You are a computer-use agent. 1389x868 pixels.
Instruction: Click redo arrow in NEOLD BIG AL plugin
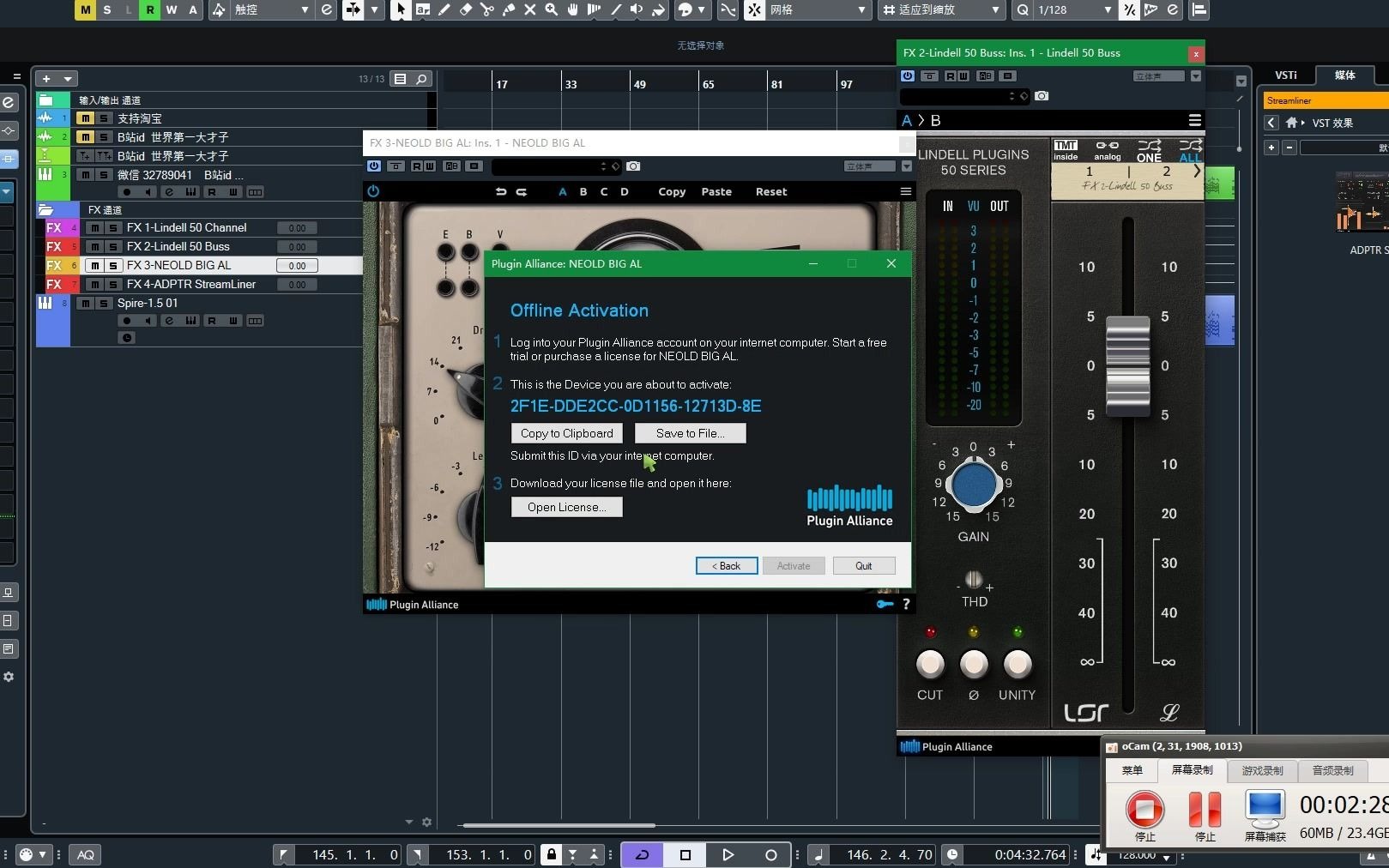coord(522,192)
